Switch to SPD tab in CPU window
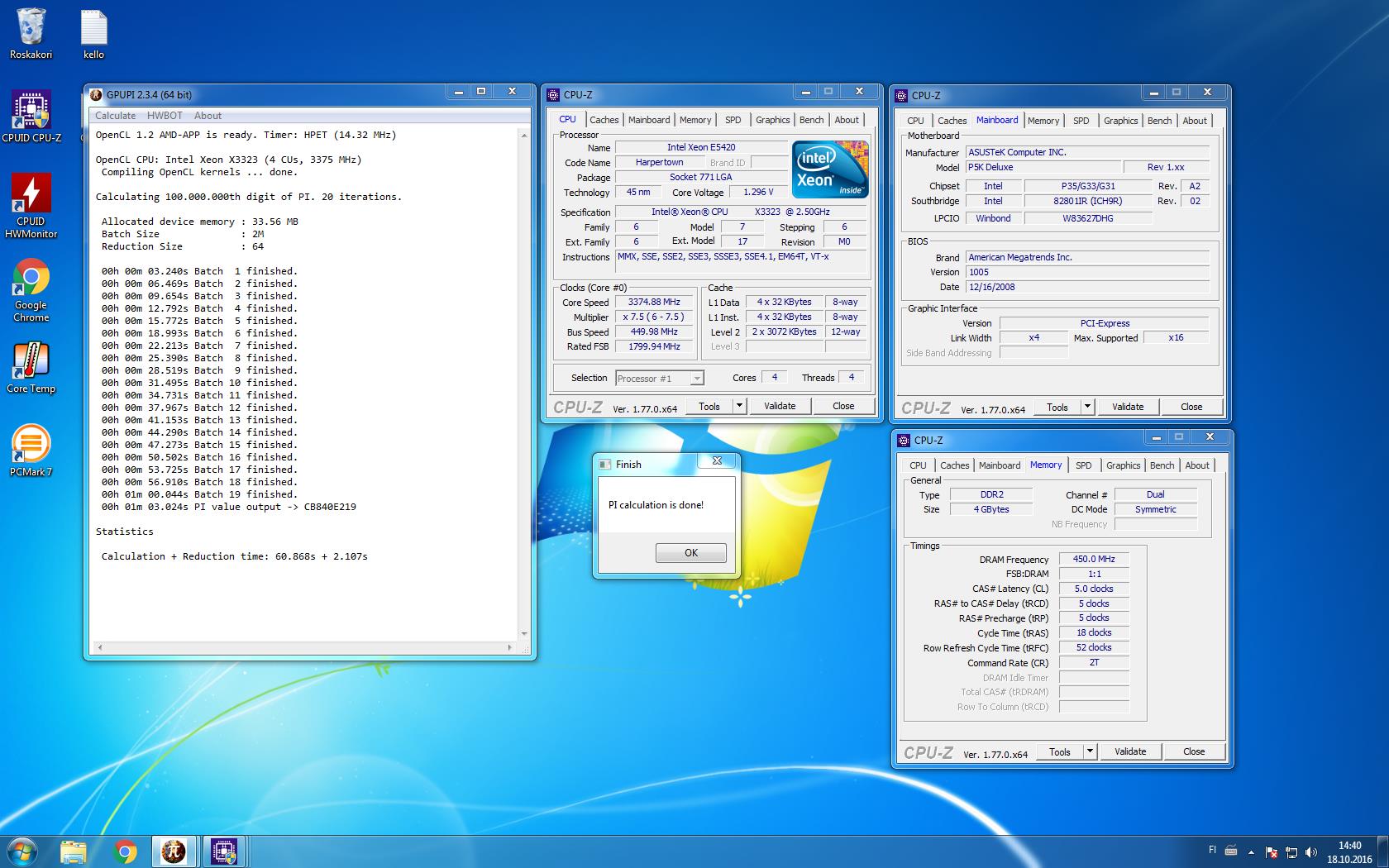 pos(733,120)
